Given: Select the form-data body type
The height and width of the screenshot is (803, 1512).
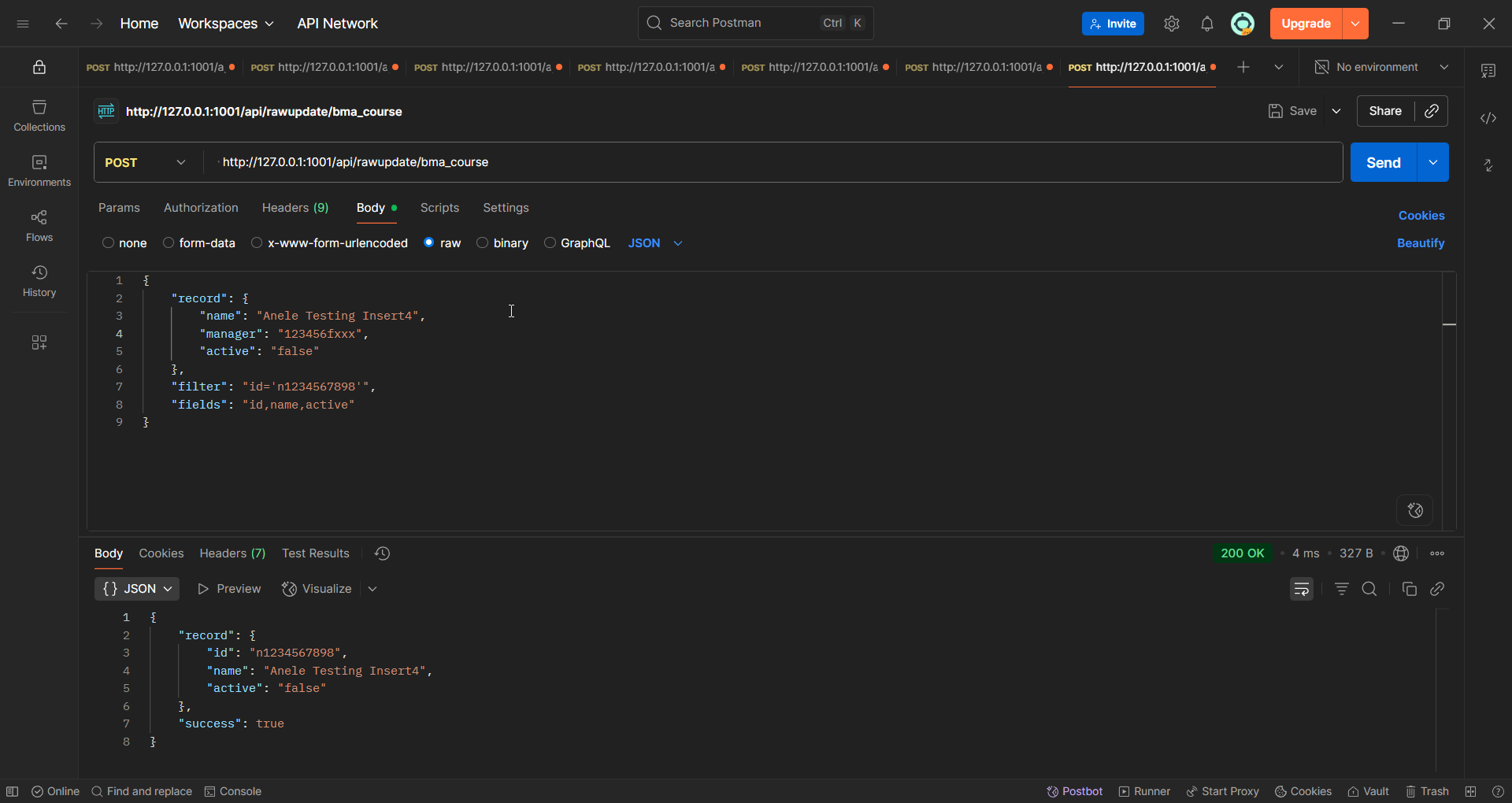Looking at the screenshot, I should [x=199, y=243].
